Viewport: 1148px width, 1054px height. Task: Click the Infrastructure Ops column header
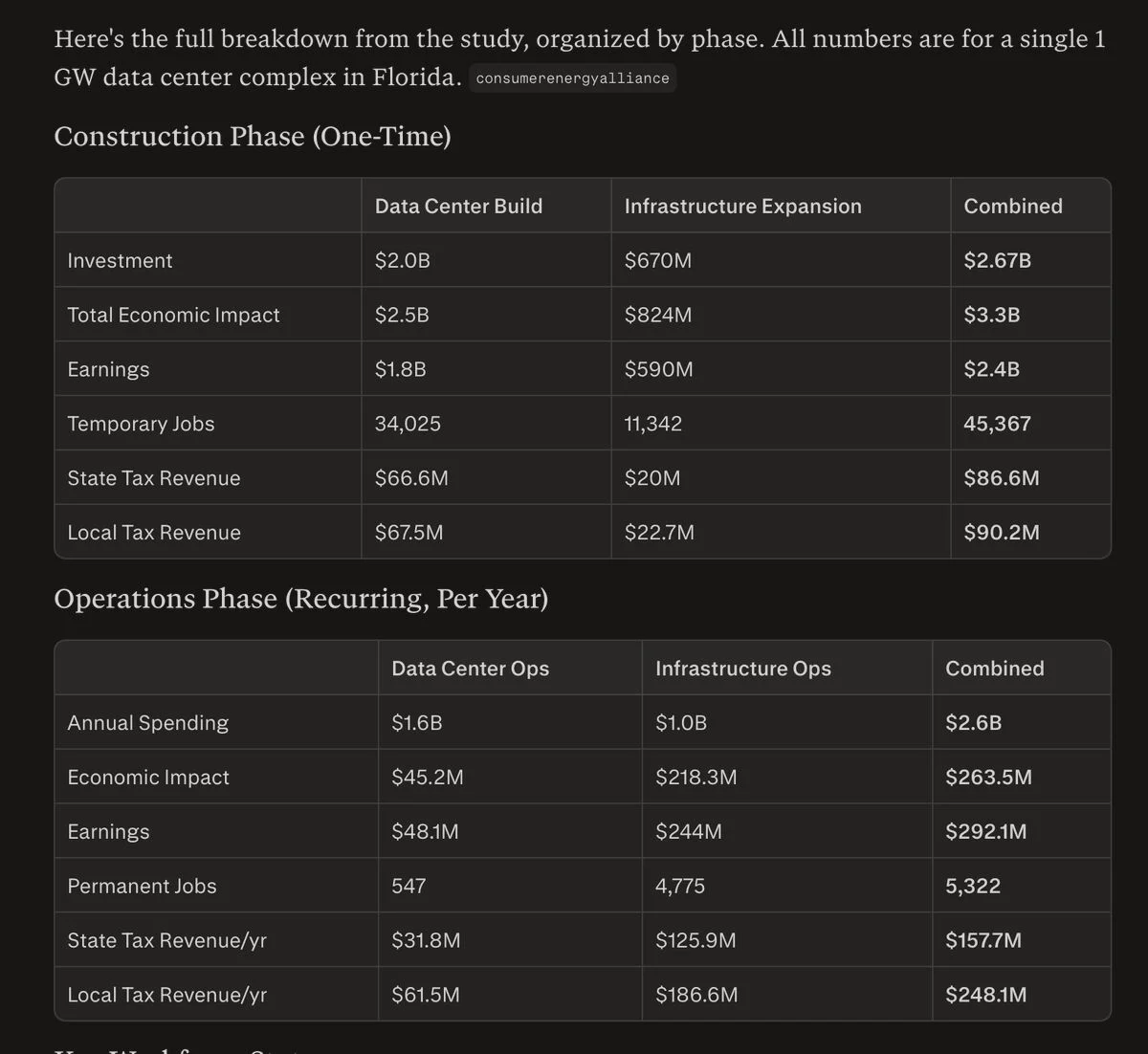(742, 669)
